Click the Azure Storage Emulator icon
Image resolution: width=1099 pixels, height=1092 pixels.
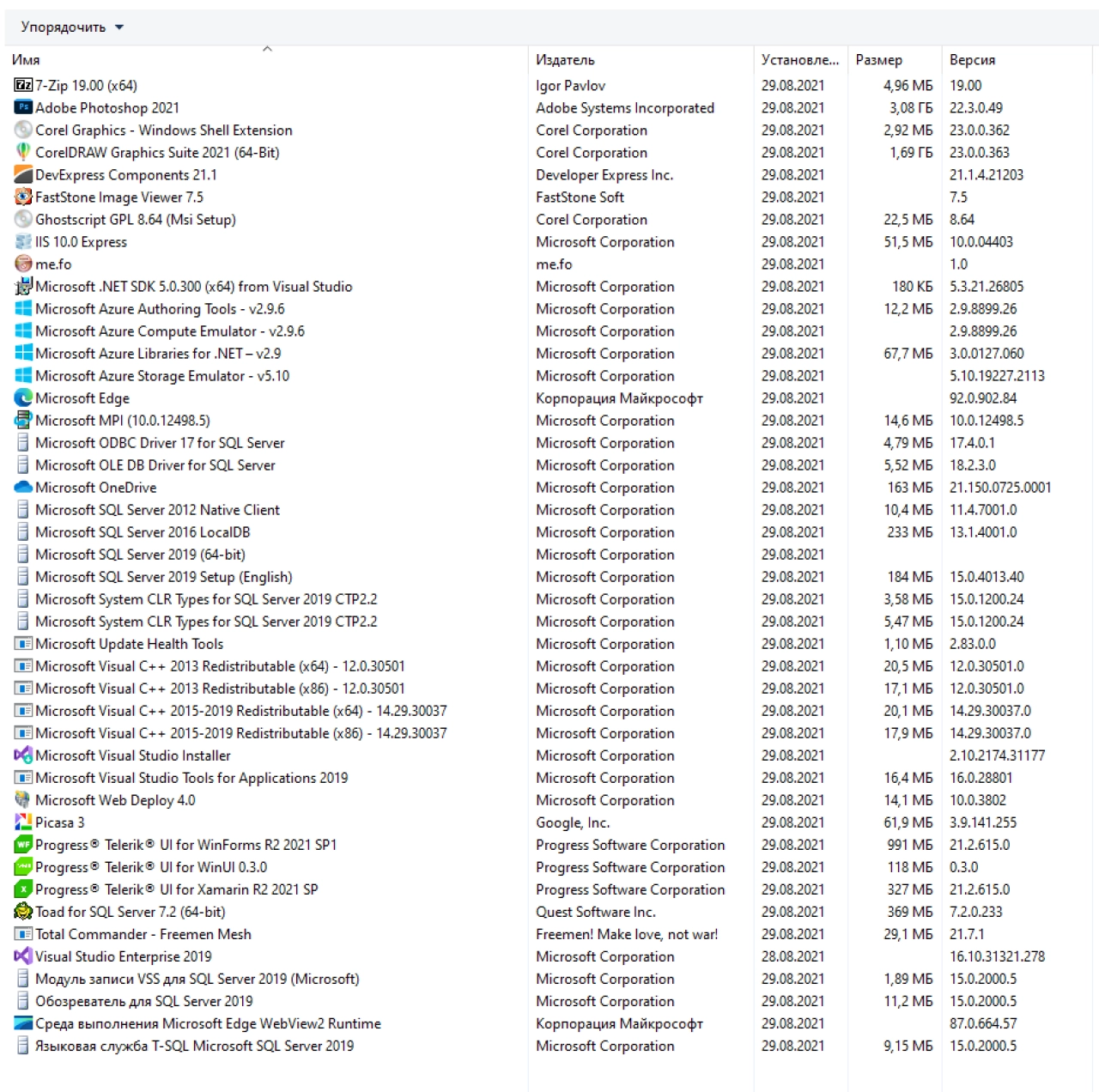click(23, 375)
